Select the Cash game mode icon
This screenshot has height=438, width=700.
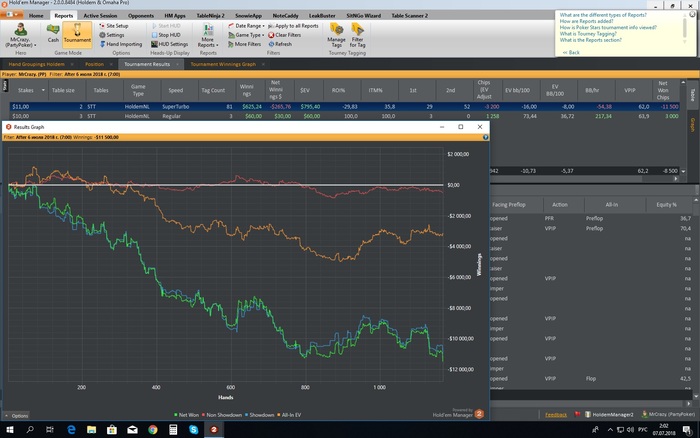(53, 33)
